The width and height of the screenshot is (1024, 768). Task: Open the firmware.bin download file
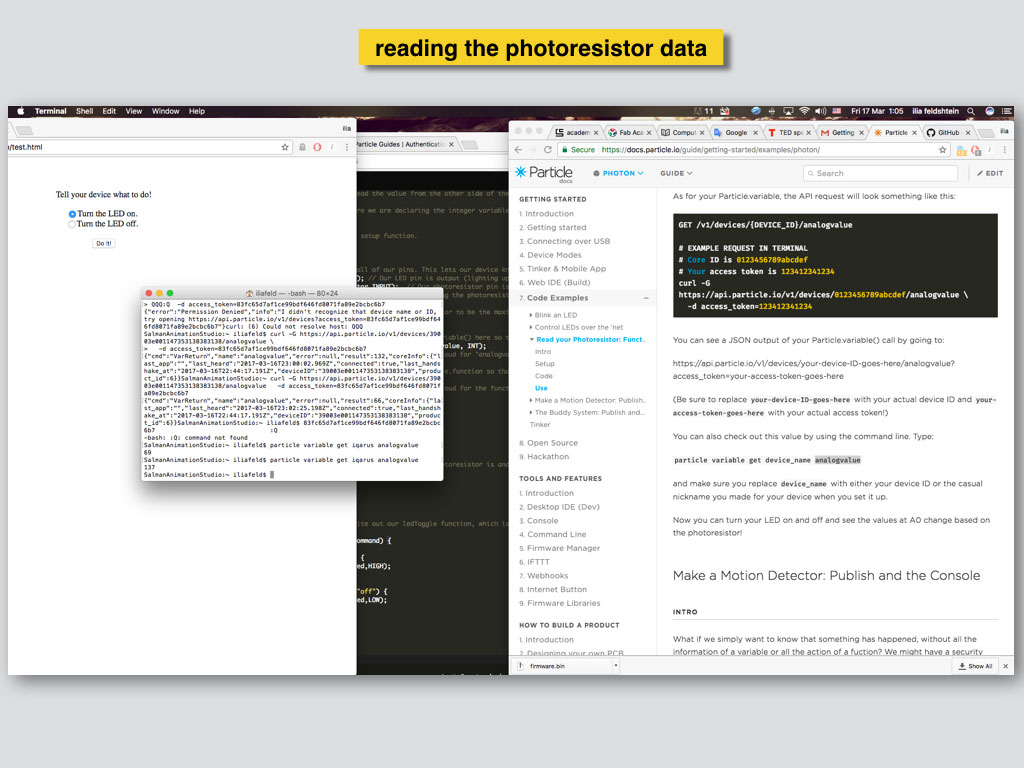(547, 666)
